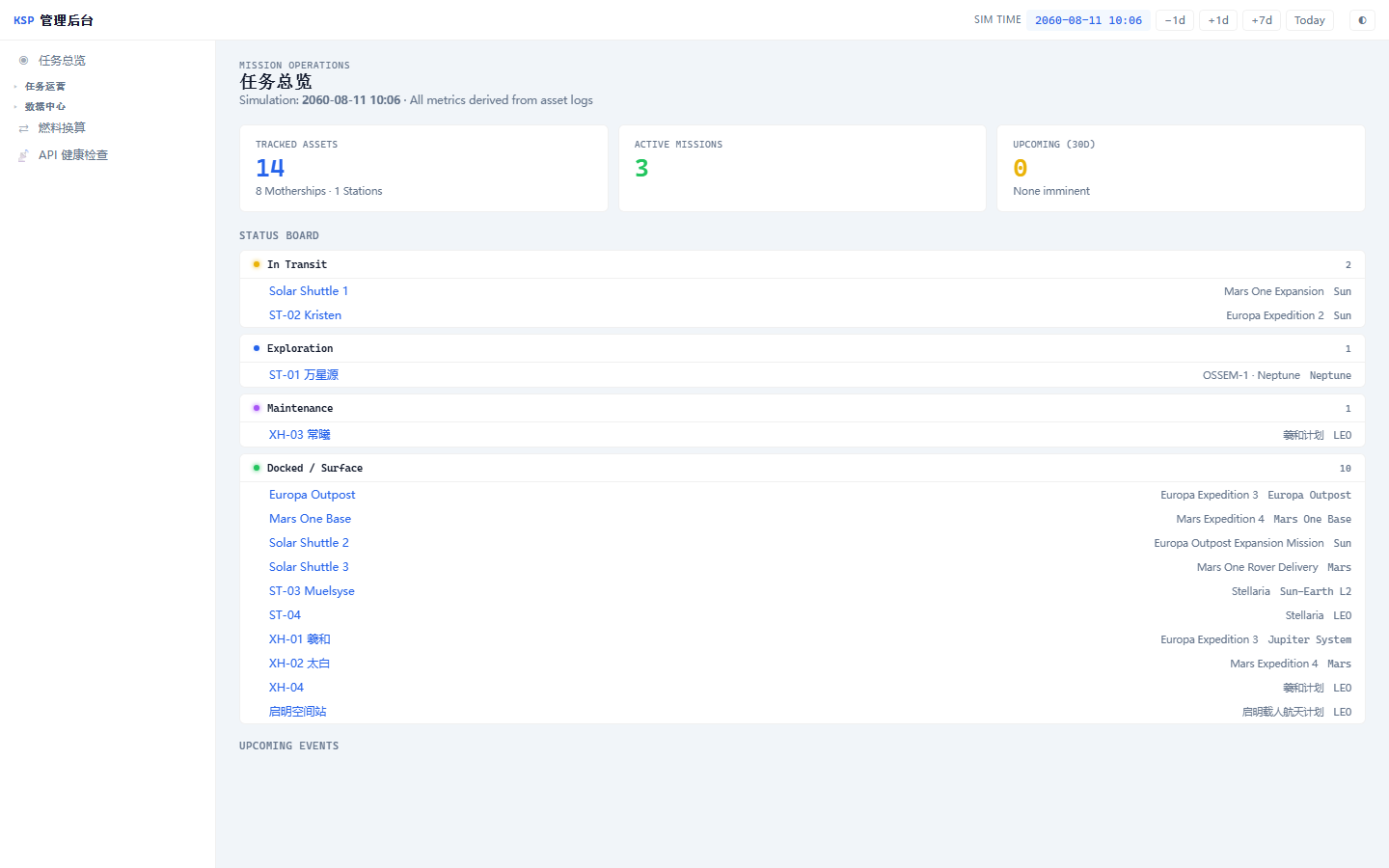
Task: Expand the 数据中心 sidebar group
Action: click(x=45, y=107)
